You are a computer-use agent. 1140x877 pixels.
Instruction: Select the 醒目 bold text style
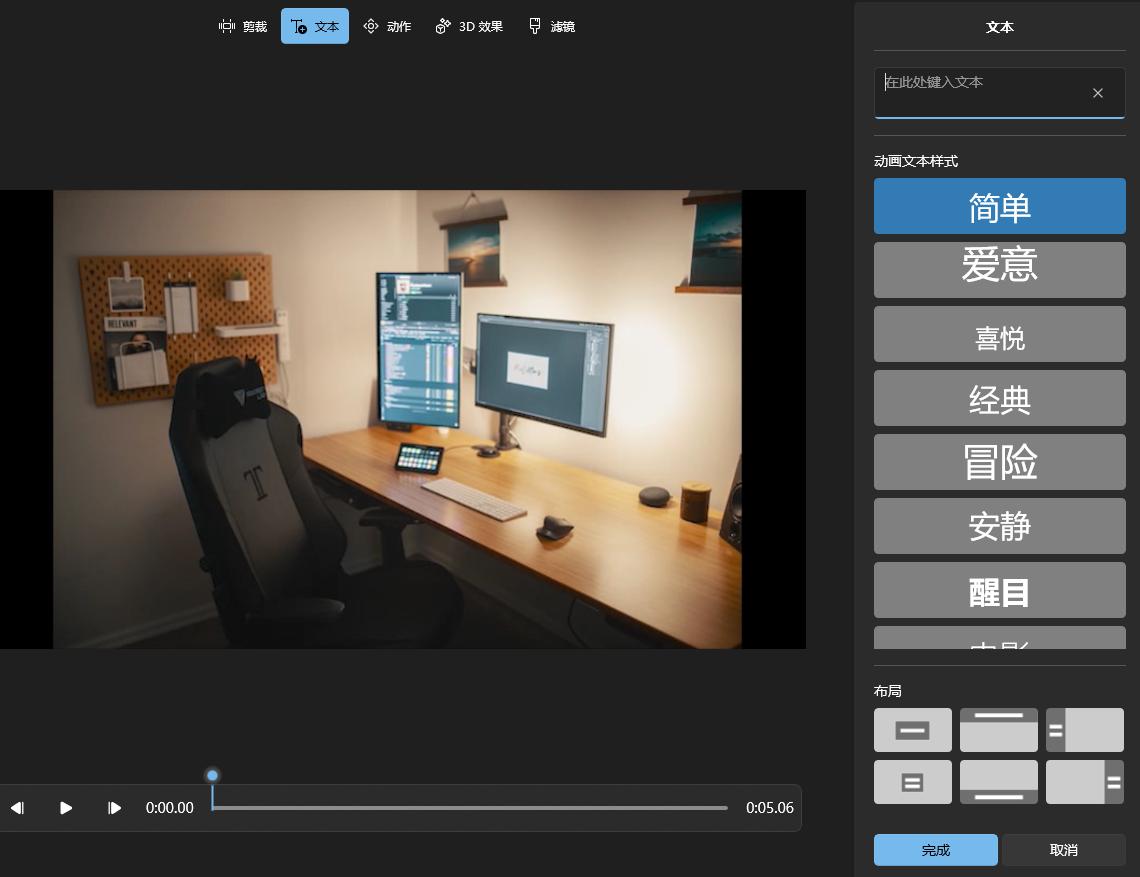[x=999, y=590]
